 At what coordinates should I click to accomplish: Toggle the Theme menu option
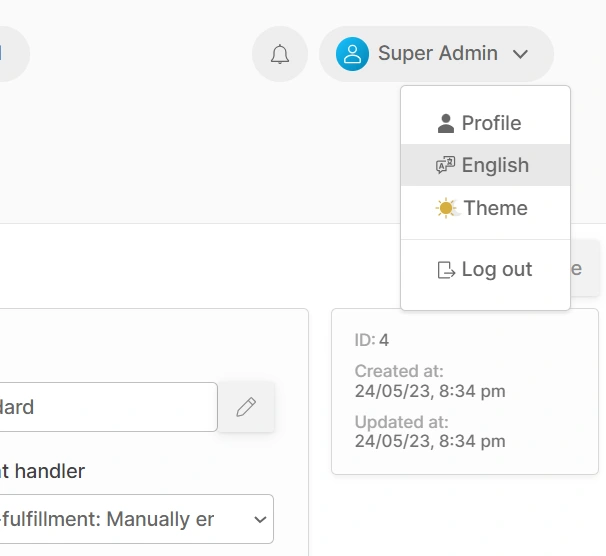495,209
